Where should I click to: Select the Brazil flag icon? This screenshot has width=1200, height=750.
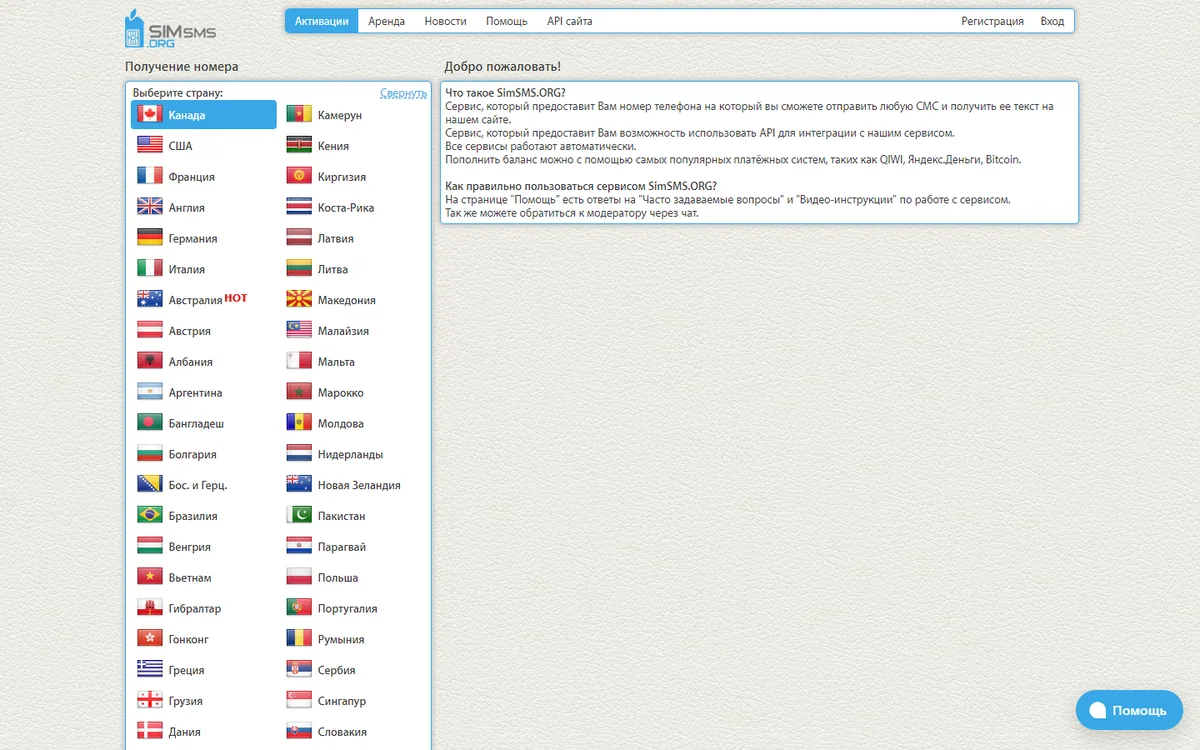[150, 516]
